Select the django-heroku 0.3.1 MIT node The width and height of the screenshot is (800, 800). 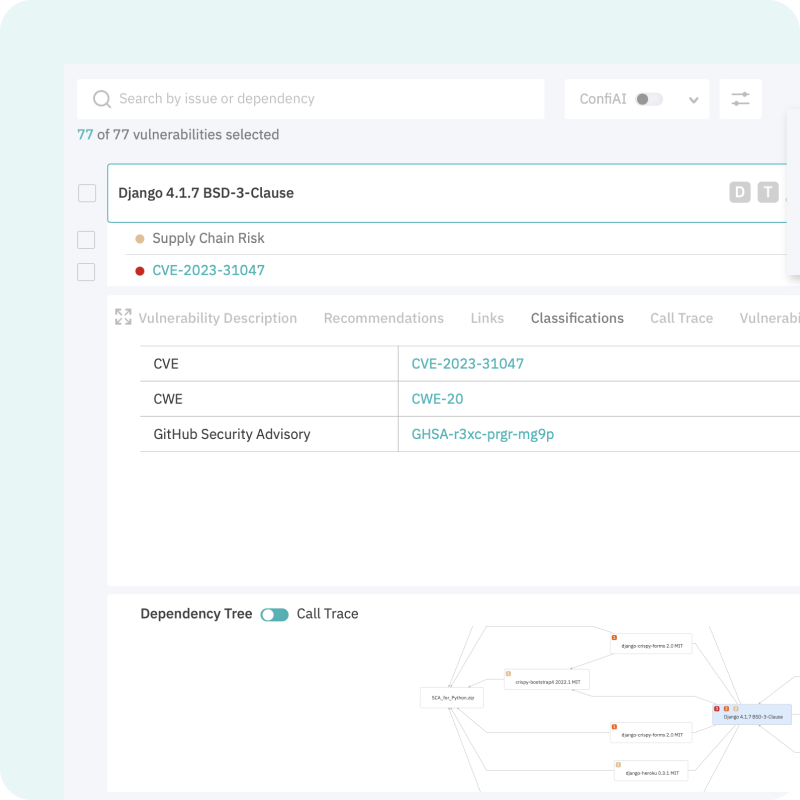(651, 771)
